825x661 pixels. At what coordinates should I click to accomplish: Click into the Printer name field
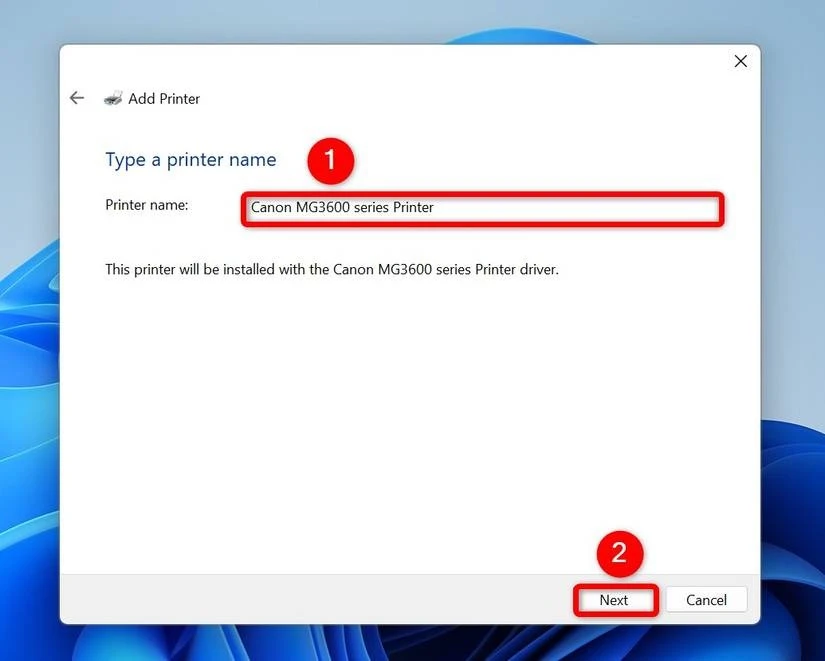[x=482, y=208]
